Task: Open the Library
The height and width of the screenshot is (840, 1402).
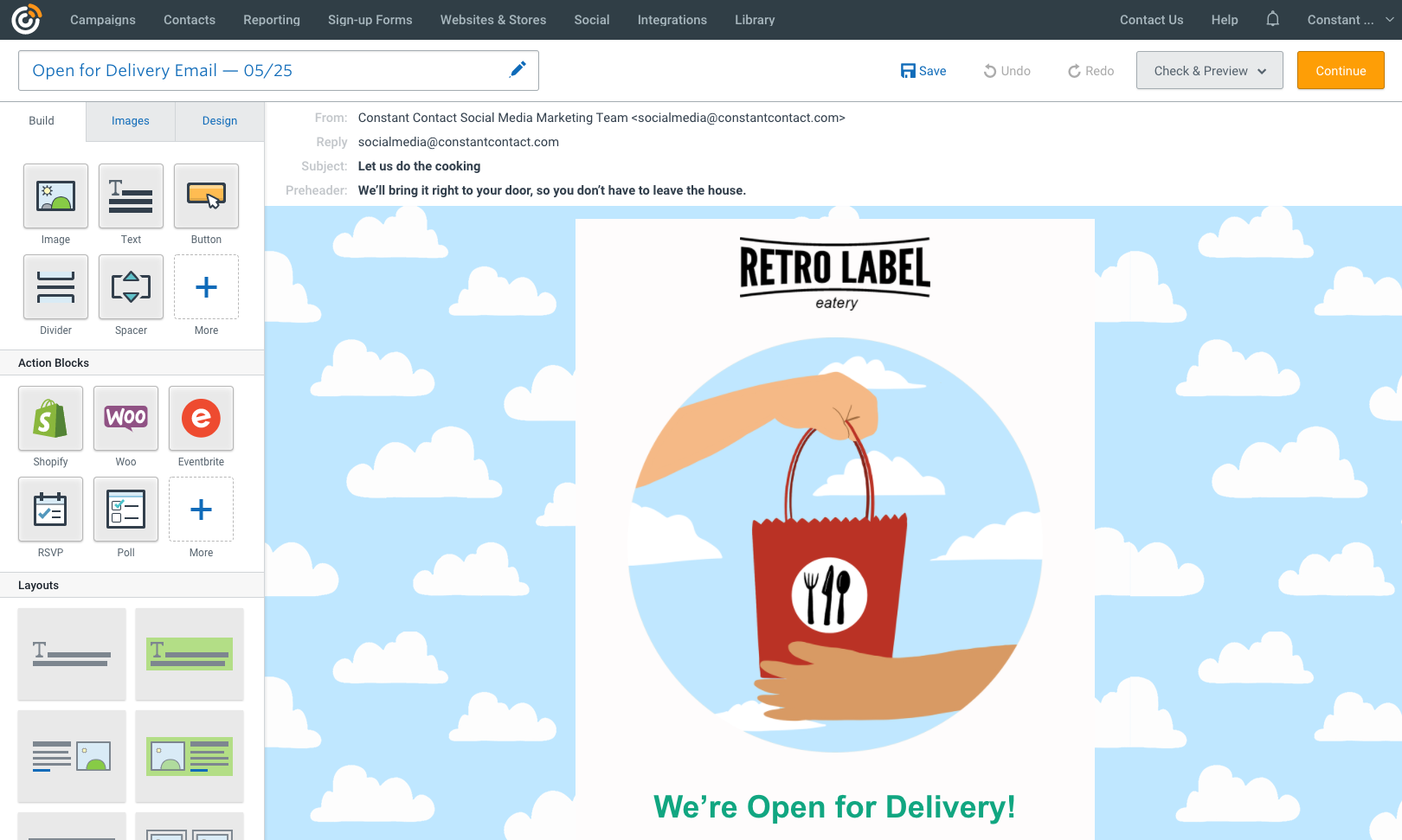Action: point(755,20)
